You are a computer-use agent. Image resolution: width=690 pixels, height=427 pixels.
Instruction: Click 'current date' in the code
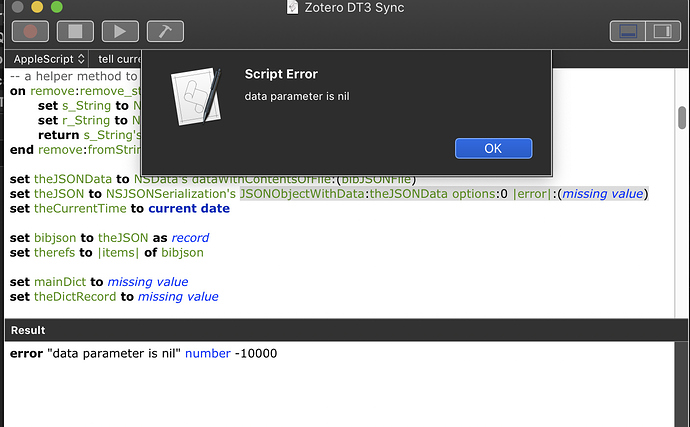[x=189, y=209]
